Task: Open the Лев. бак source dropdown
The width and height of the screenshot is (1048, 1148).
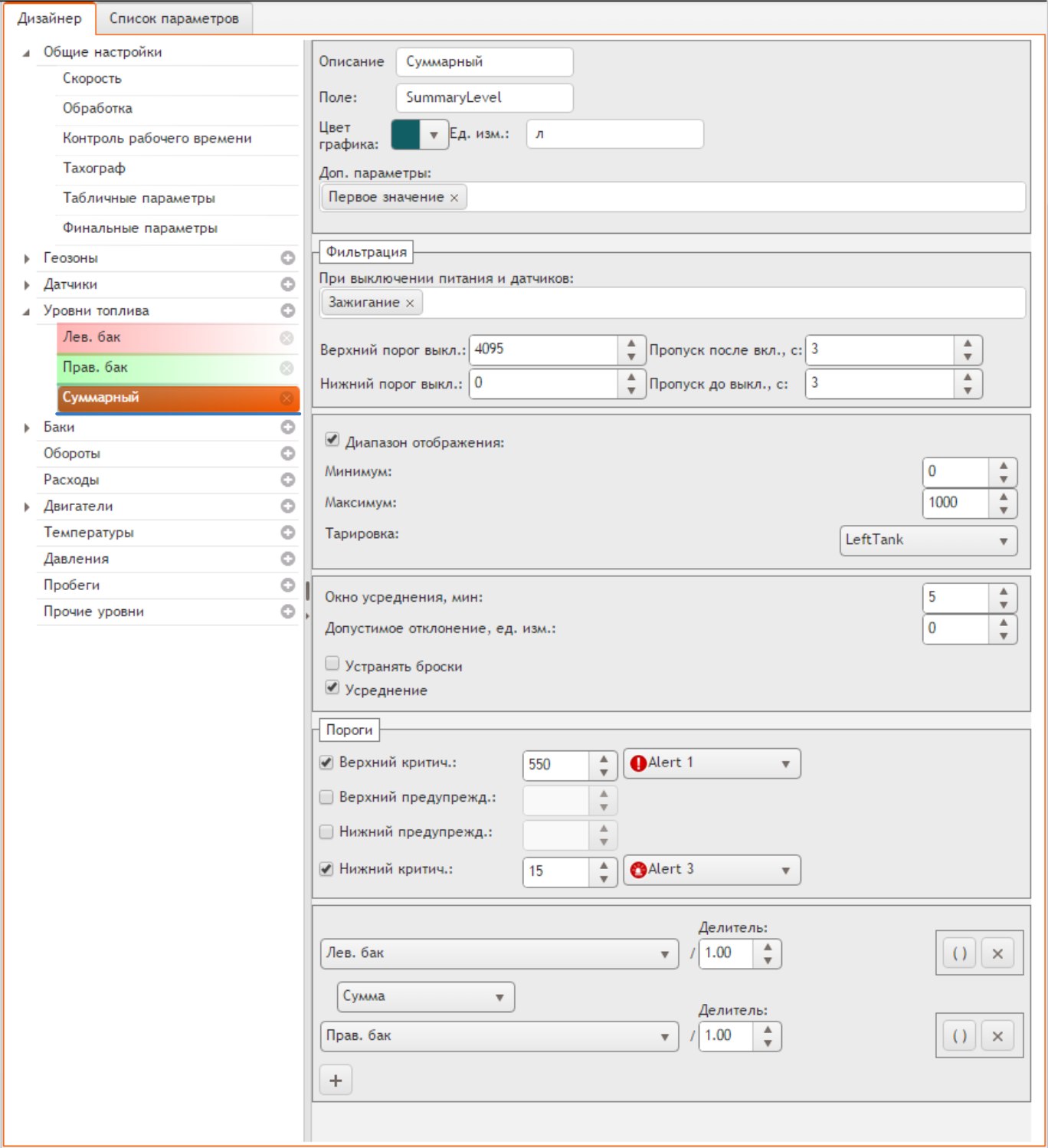Action: (x=499, y=954)
